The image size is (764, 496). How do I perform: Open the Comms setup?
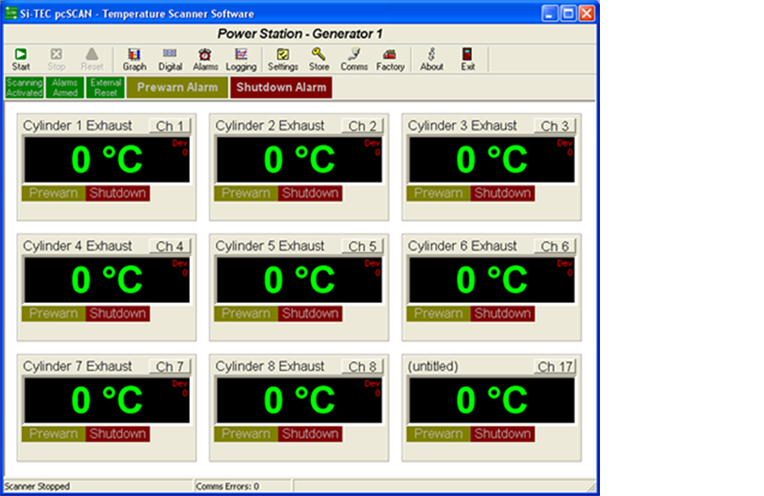[354, 59]
